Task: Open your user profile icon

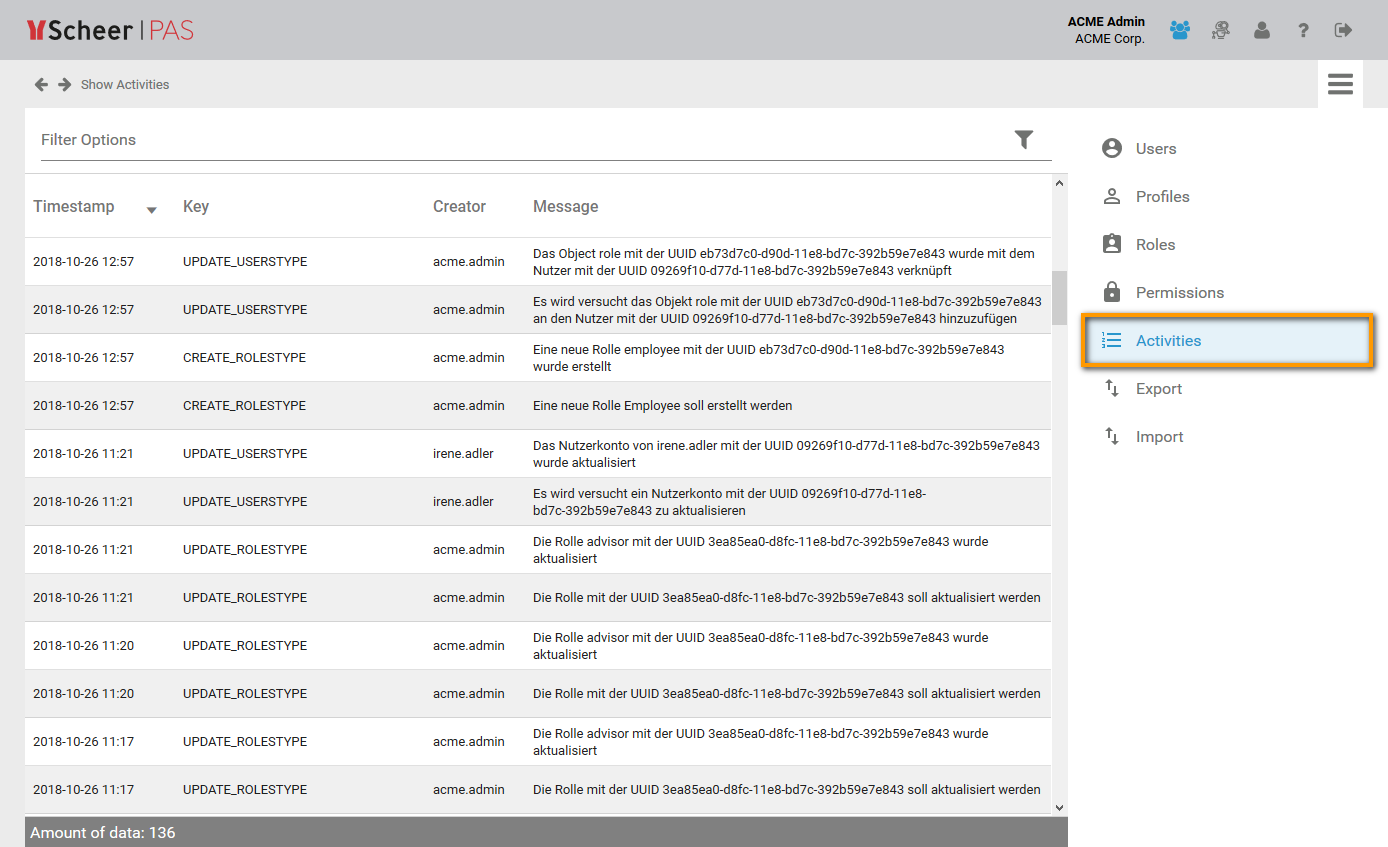Action: 1261,30
